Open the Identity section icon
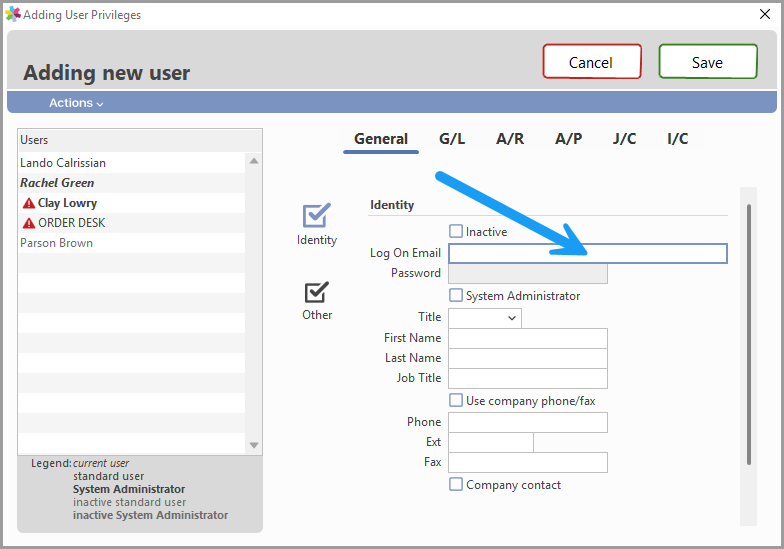 click(x=316, y=216)
